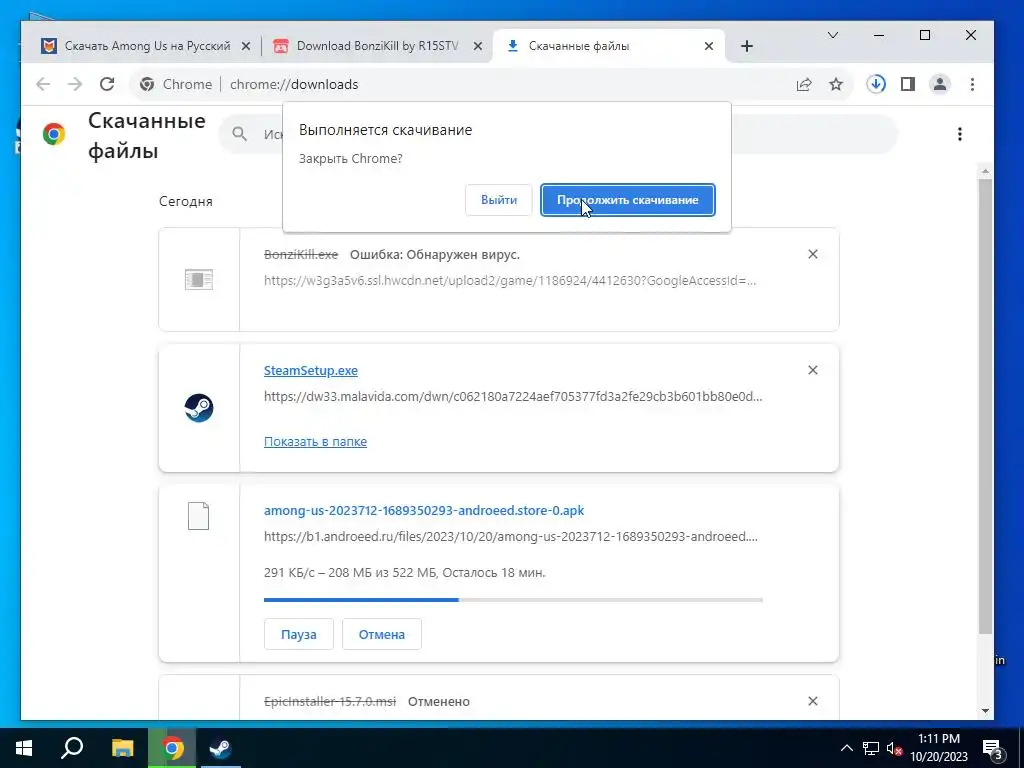This screenshot has width=1024, height=768.
Task: Click the scrollbar up arrow
Action: (x=985, y=171)
